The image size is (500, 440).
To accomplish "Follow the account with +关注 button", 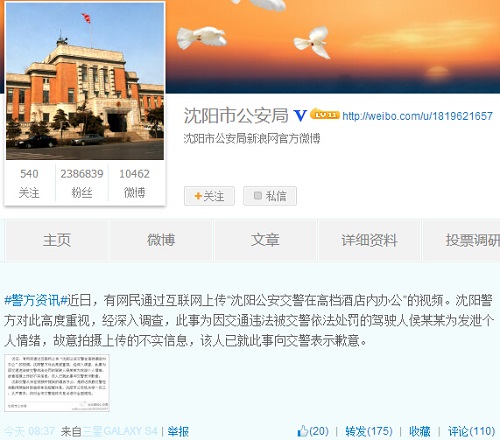I will point(209,196).
